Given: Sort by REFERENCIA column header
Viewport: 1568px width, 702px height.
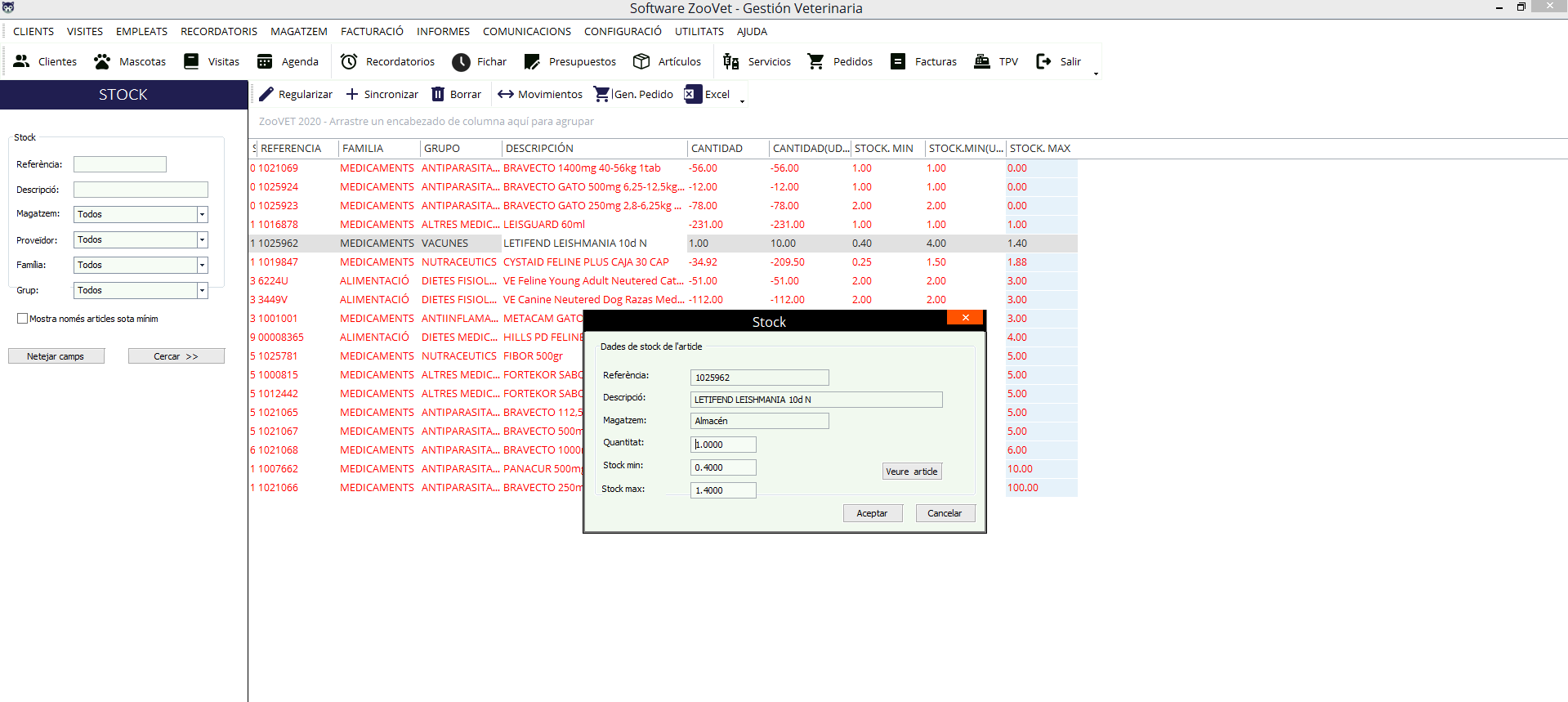Looking at the screenshot, I should point(296,149).
